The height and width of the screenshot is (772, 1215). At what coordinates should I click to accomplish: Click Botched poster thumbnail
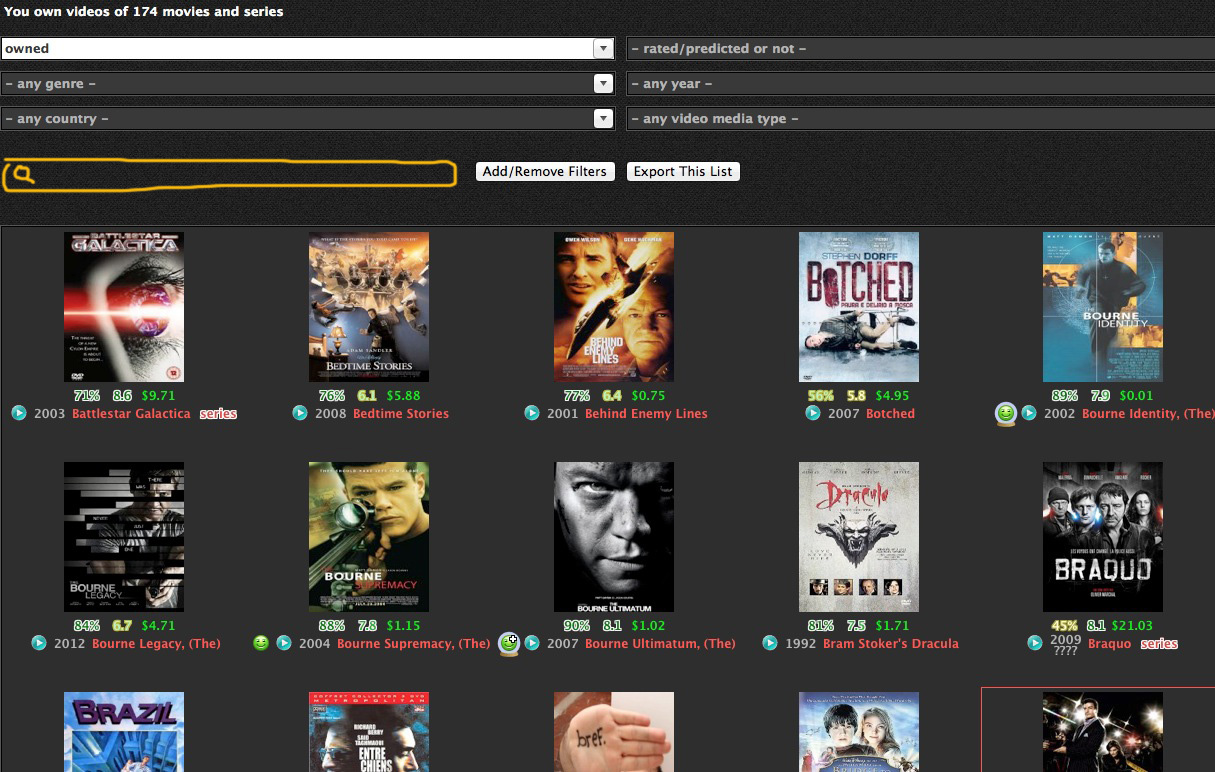pos(859,307)
